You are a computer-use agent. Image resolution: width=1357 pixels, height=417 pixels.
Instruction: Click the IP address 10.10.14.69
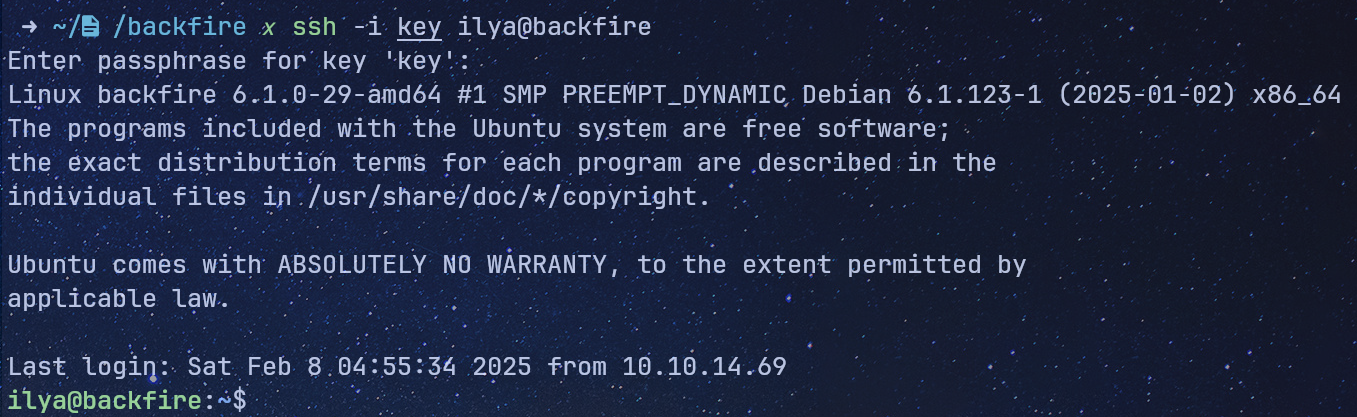pyautogui.click(x=704, y=367)
